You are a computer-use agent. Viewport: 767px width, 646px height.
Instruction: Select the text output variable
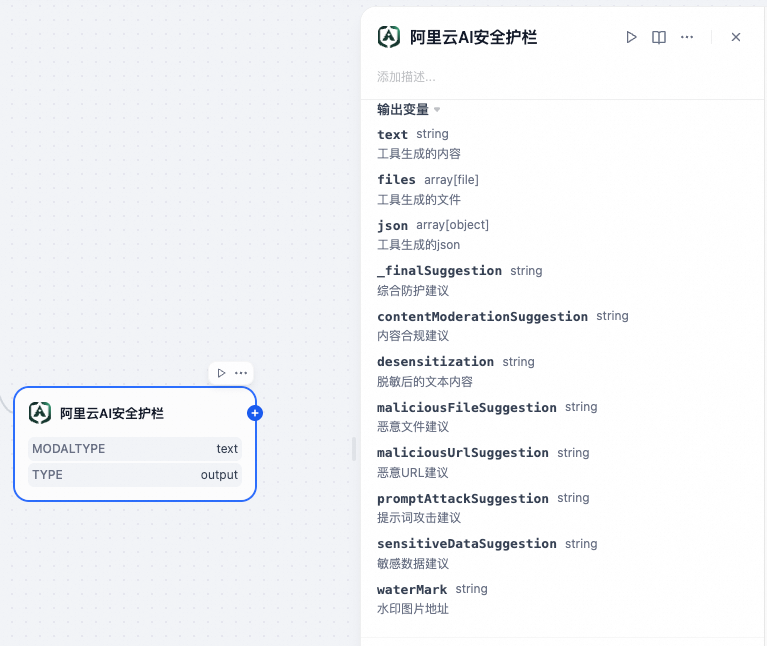point(392,134)
